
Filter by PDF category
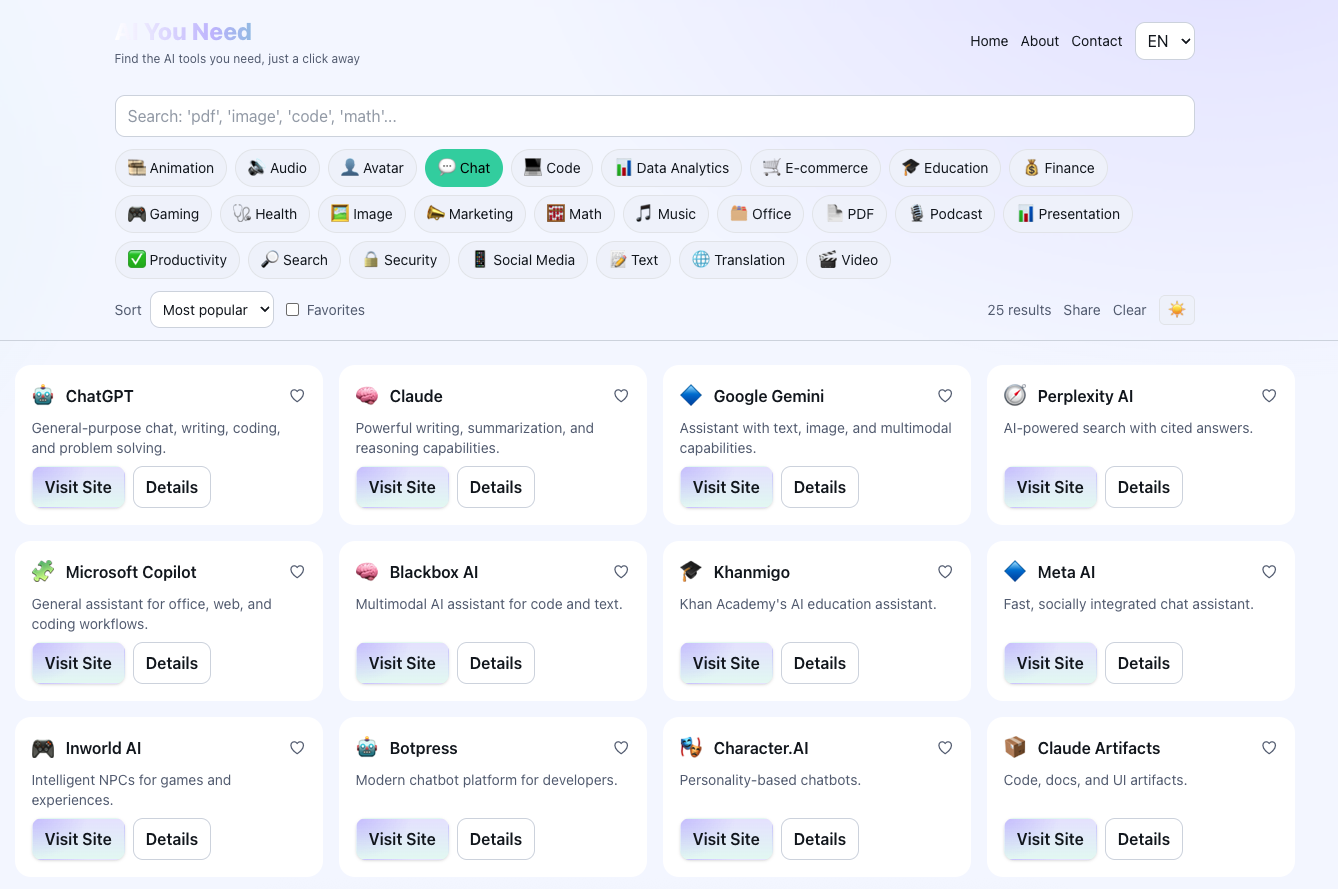pyautogui.click(x=850, y=214)
